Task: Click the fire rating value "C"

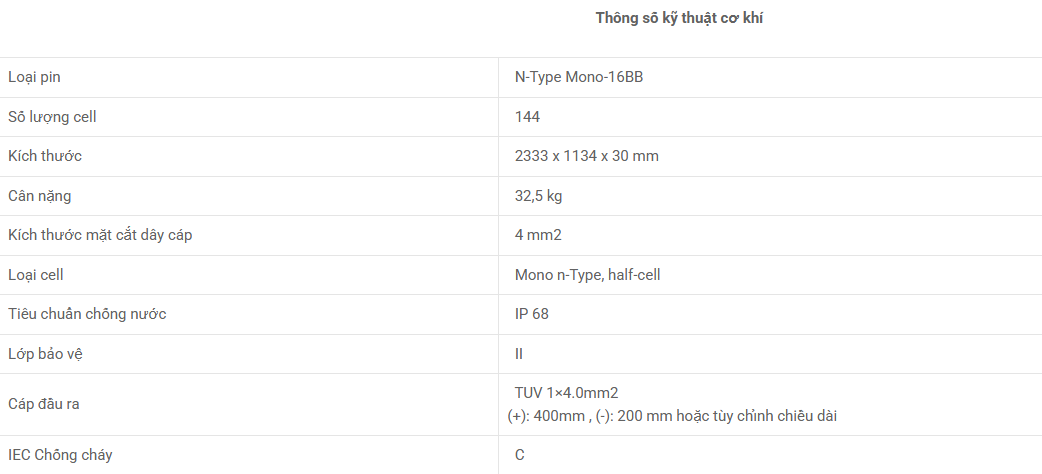Action: tap(520, 455)
